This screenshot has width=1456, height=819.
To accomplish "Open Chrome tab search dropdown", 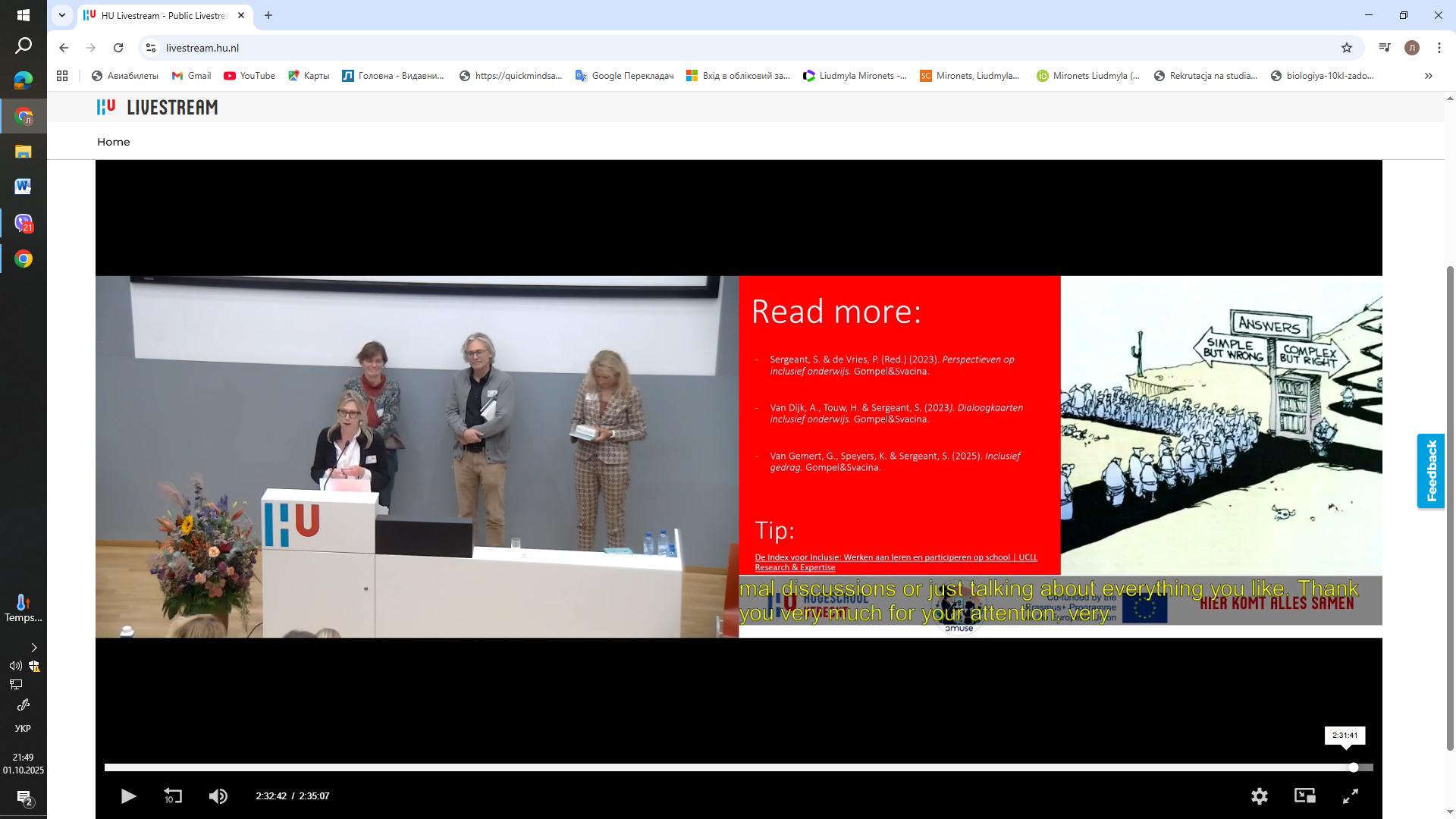I will click(x=62, y=15).
